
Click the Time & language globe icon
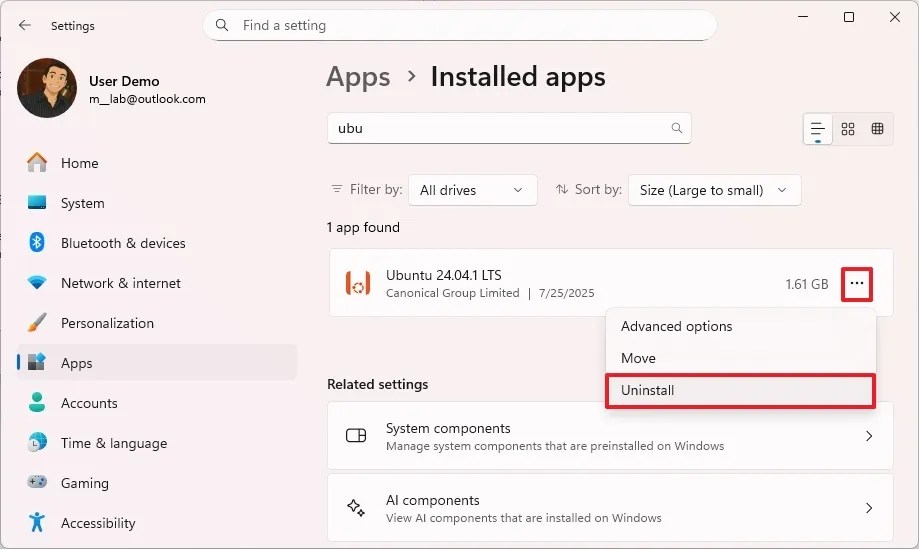pyautogui.click(x=37, y=442)
